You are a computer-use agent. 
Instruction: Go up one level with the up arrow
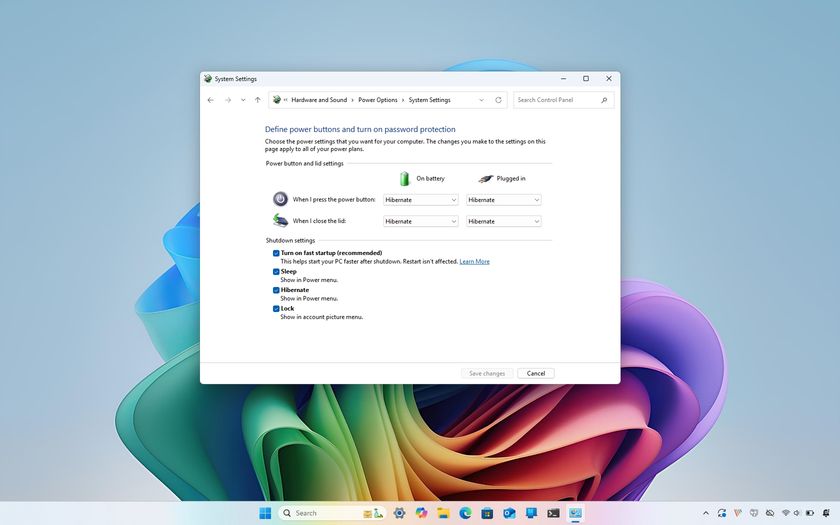(x=258, y=100)
